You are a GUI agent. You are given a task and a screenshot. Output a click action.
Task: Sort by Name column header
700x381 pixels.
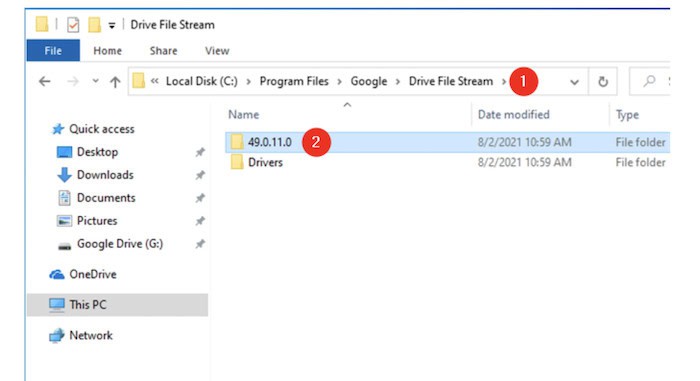tap(244, 115)
